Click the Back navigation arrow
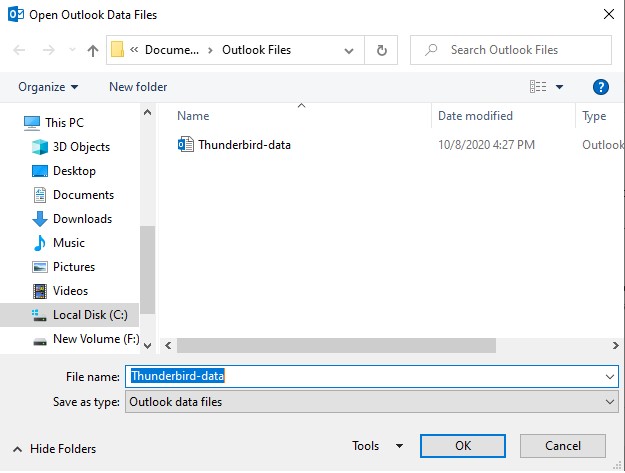This screenshot has height=473, width=625. click(x=20, y=50)
